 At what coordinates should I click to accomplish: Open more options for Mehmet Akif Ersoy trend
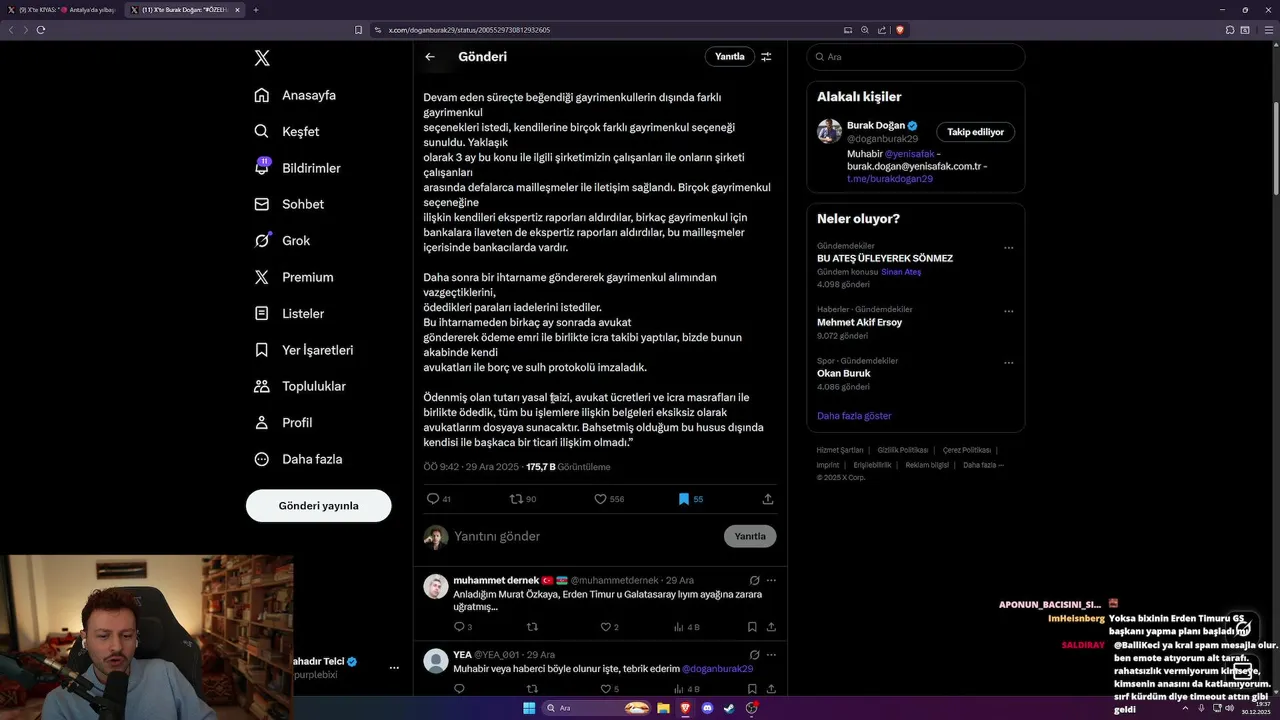(1008, 311)
